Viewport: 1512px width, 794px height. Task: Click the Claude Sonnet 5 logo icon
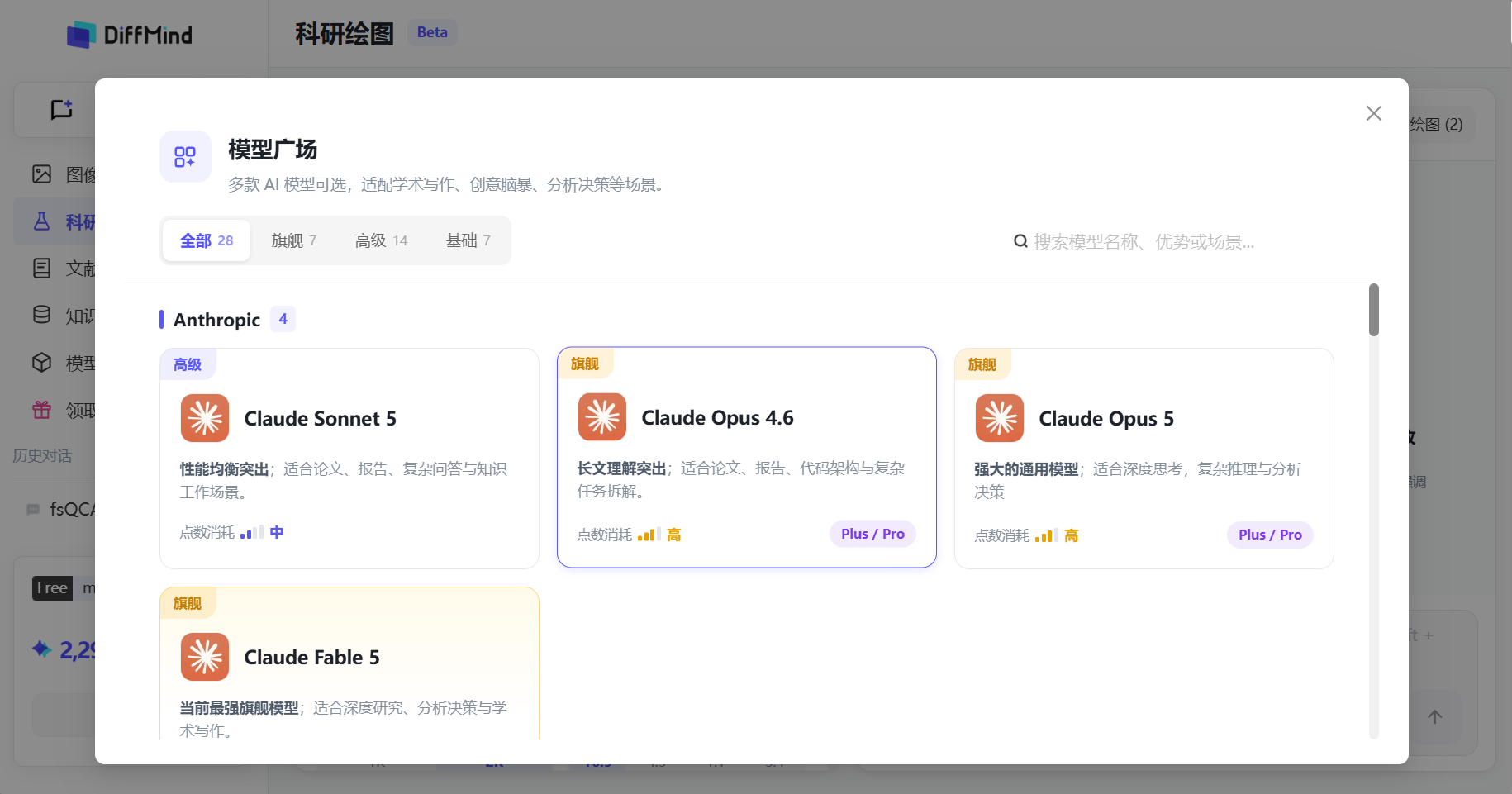tap(205, 418)
